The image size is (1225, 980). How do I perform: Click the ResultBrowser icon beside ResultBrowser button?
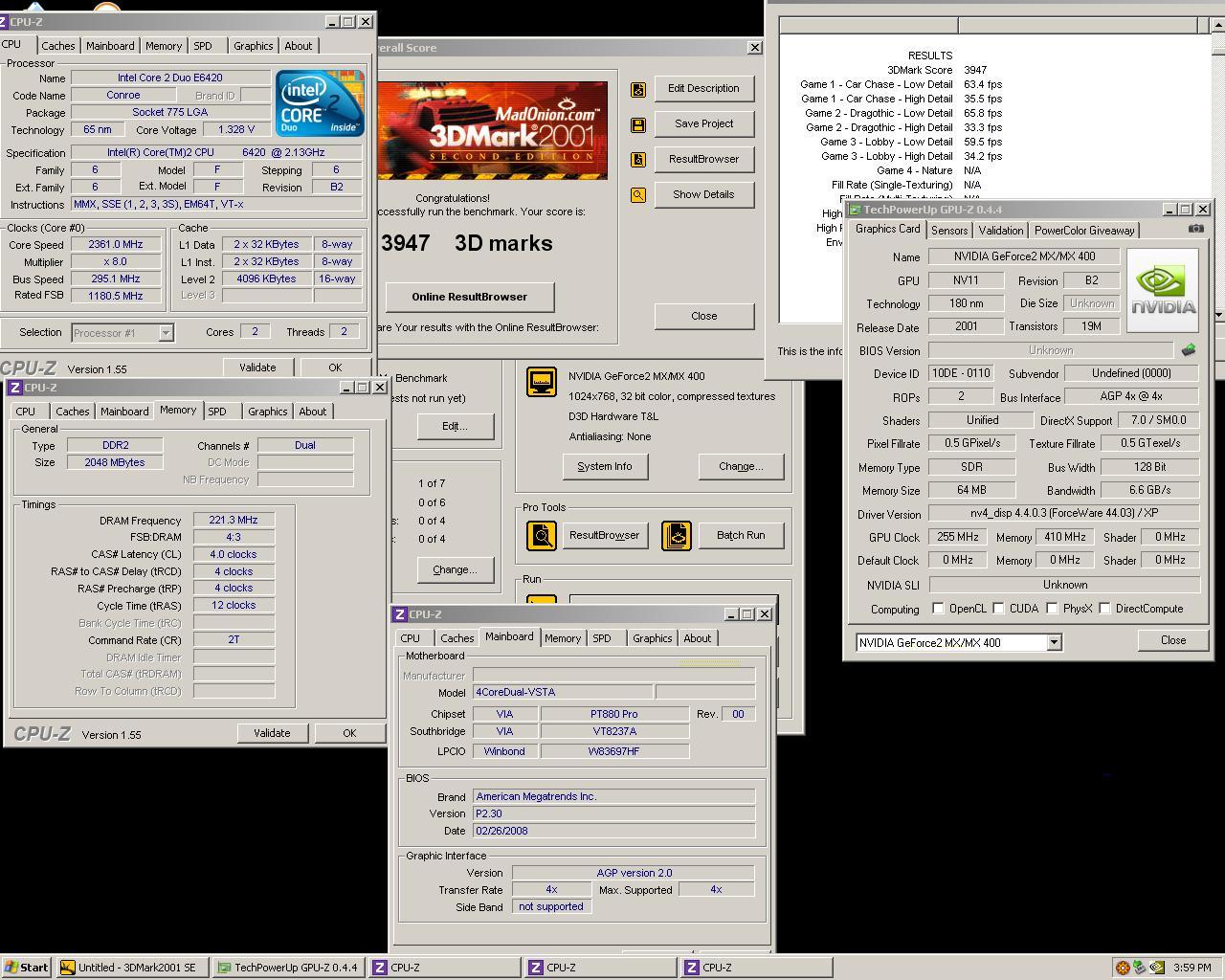pyautogui.click(x=638, y=160)
